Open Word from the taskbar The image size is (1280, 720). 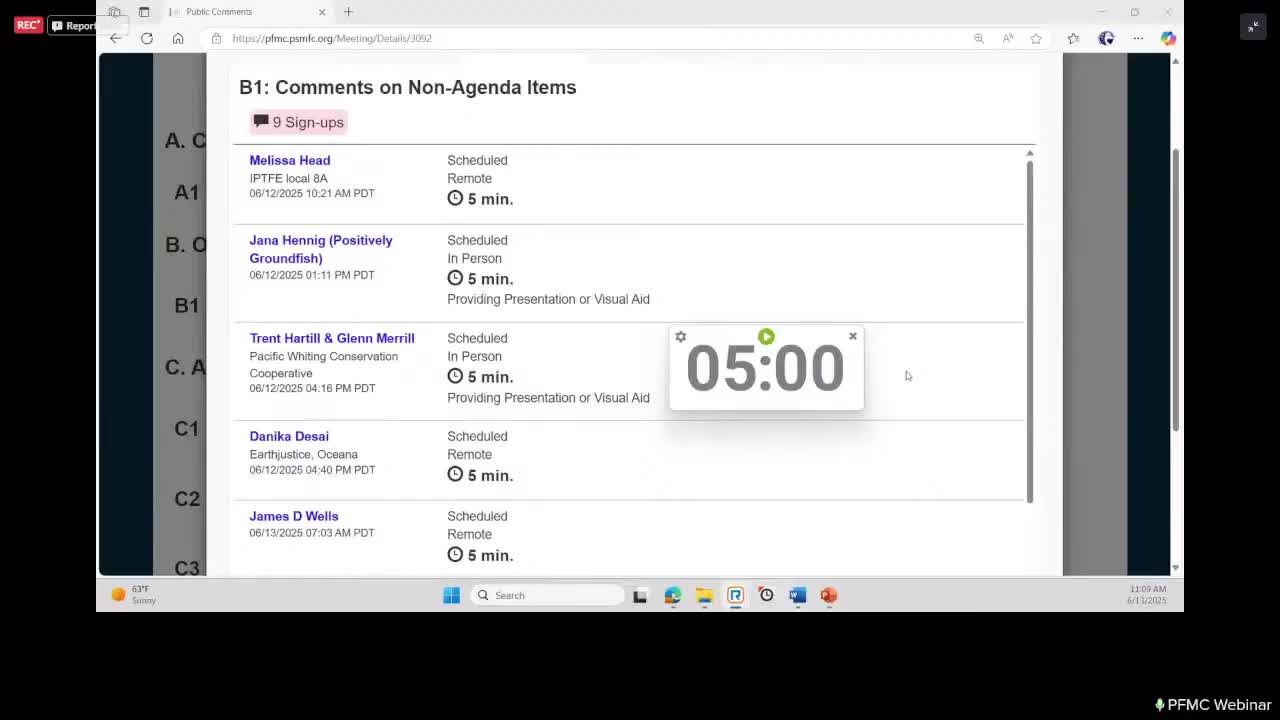pos(797,595)
